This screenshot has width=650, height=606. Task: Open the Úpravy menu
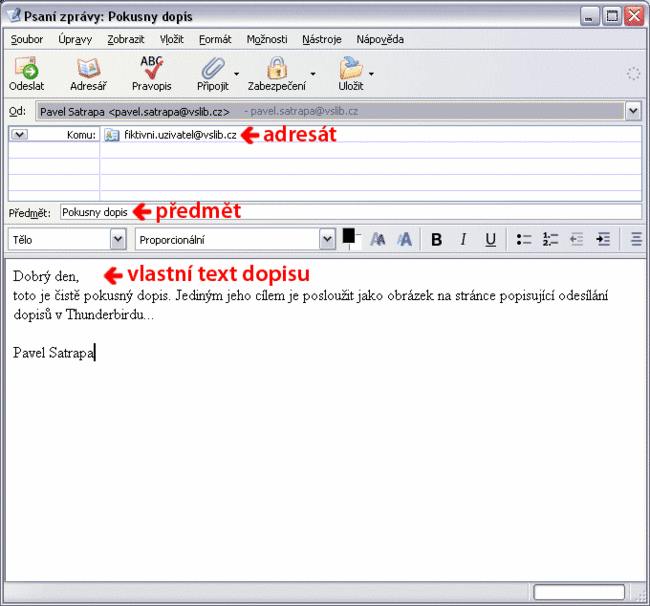click(x=75, y=39)
